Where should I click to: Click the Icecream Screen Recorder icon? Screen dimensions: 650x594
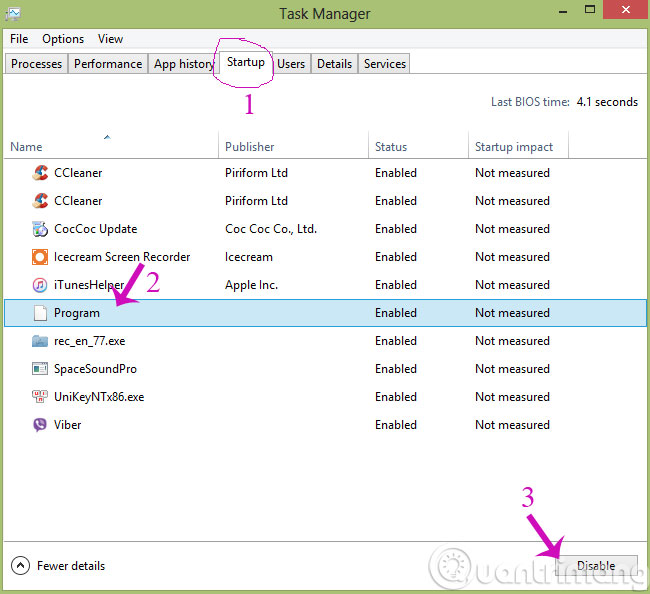coord(40,257)
